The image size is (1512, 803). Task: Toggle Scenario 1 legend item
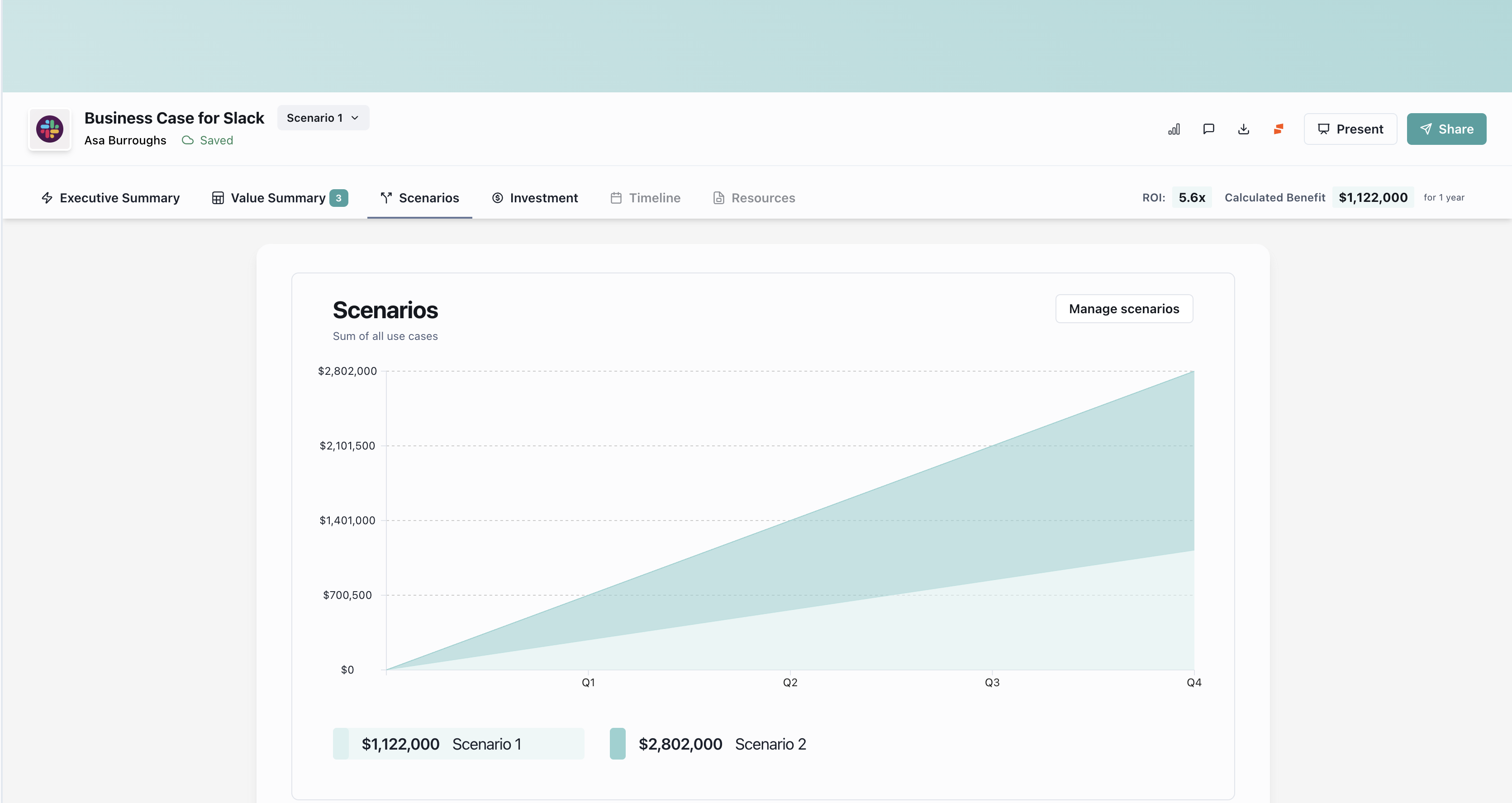(x=458, y=744)
